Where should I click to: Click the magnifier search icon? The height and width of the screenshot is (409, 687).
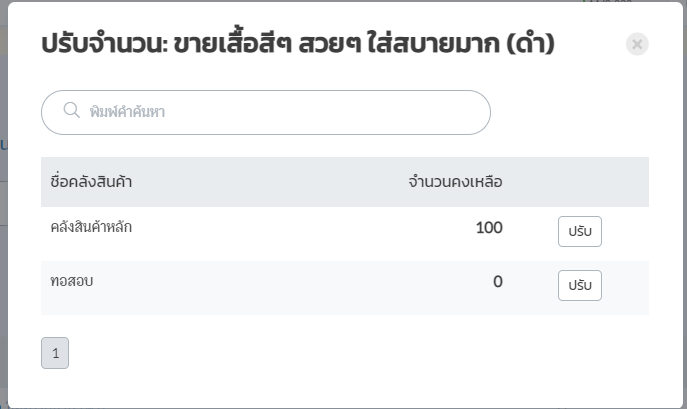click(x=71, y=110)
